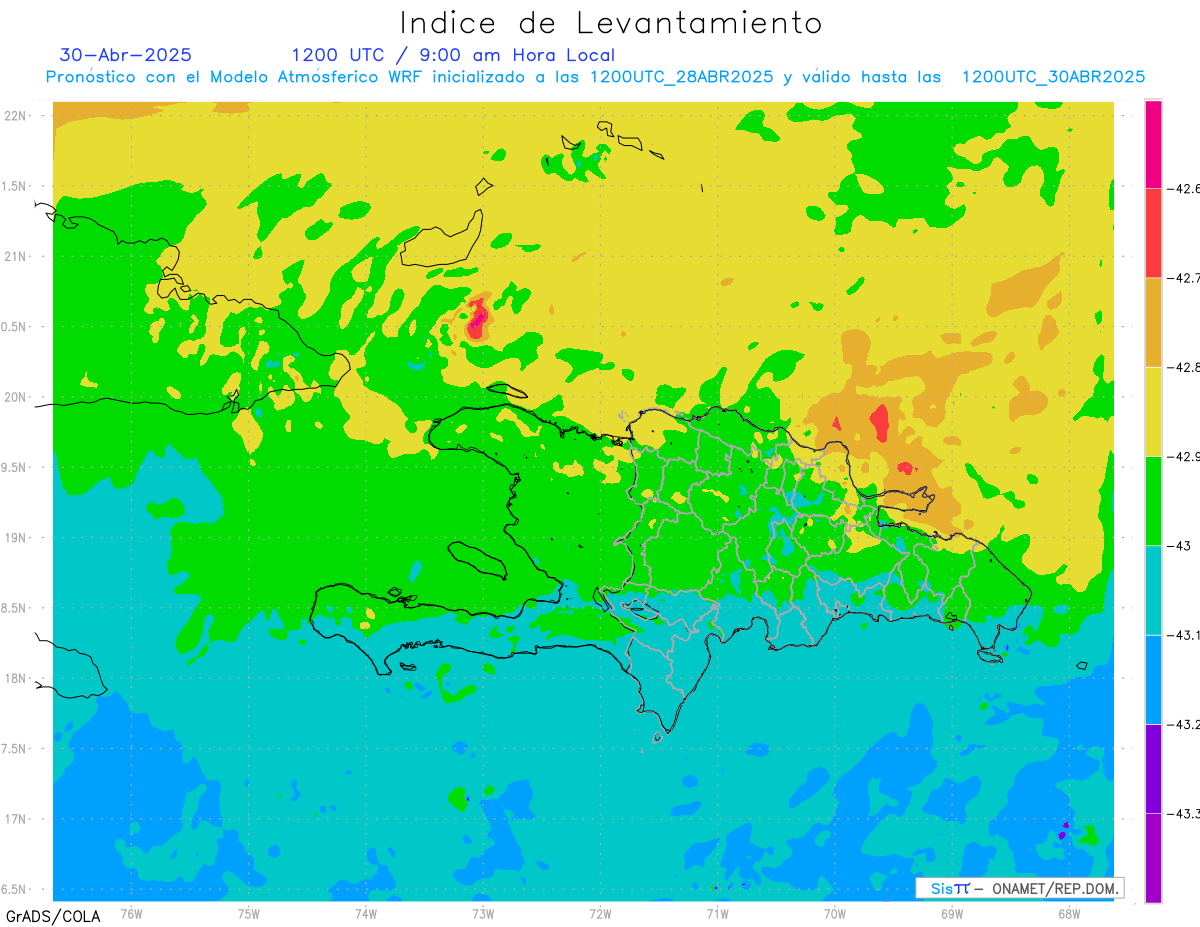The width and height of the screenshot is (1200, 927).
Task: Click the "76W" longitude label
Action: (131, 914)
